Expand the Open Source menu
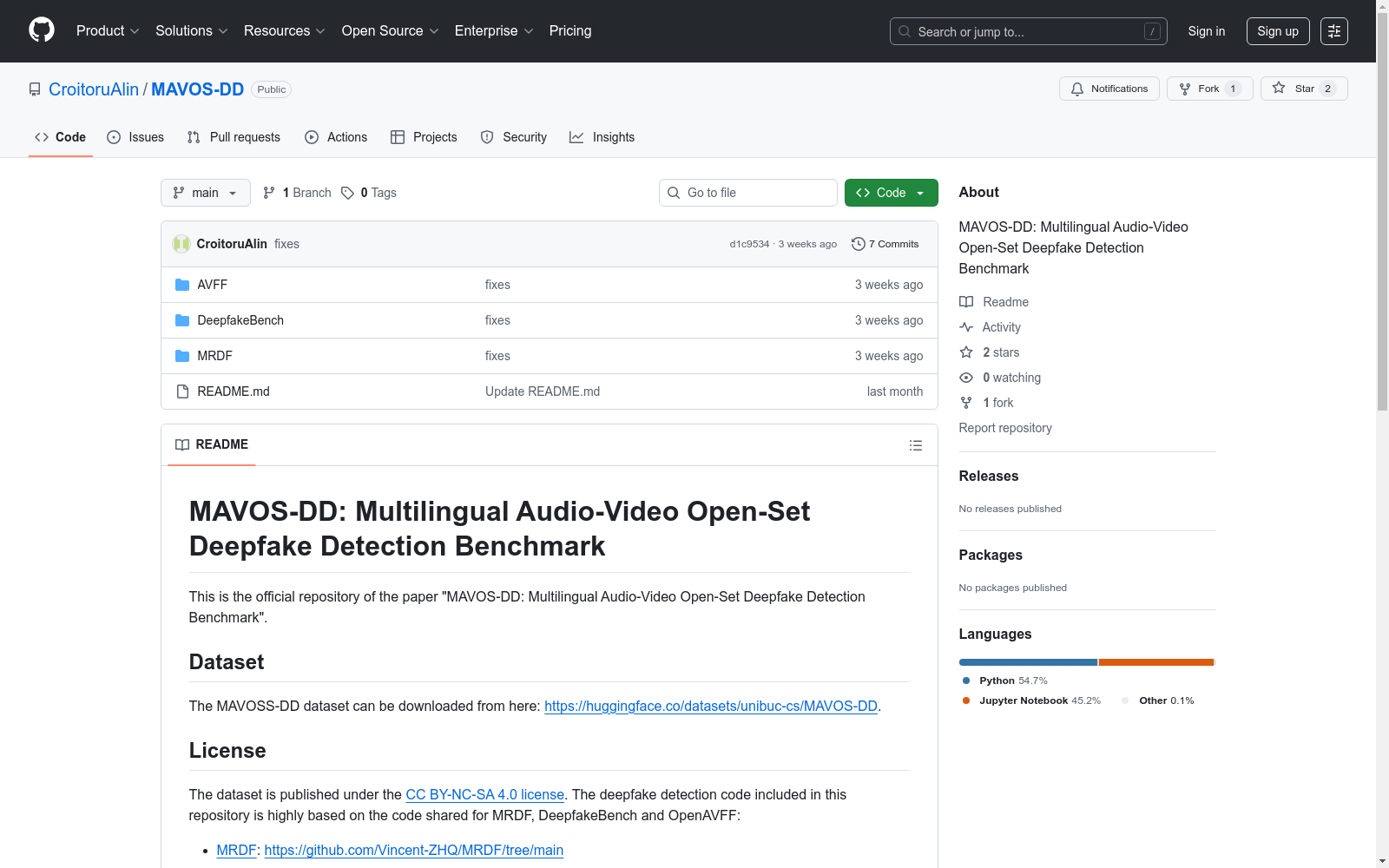 point(391,30)
